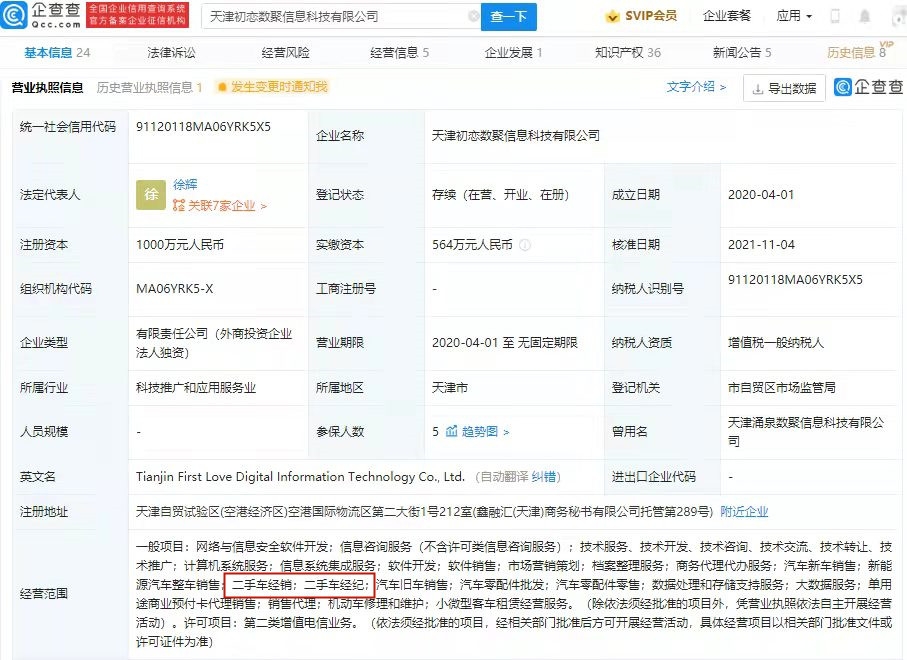Click the 科技推广和应用服务业 industry value

tap(196, 388)
